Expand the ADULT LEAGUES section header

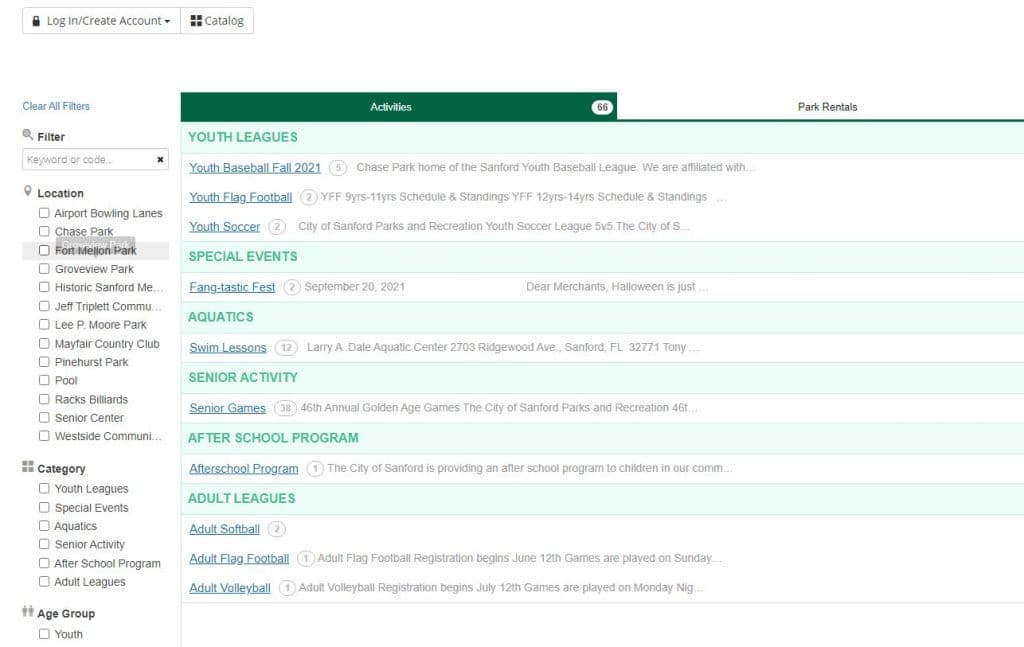tap(242, 498)
